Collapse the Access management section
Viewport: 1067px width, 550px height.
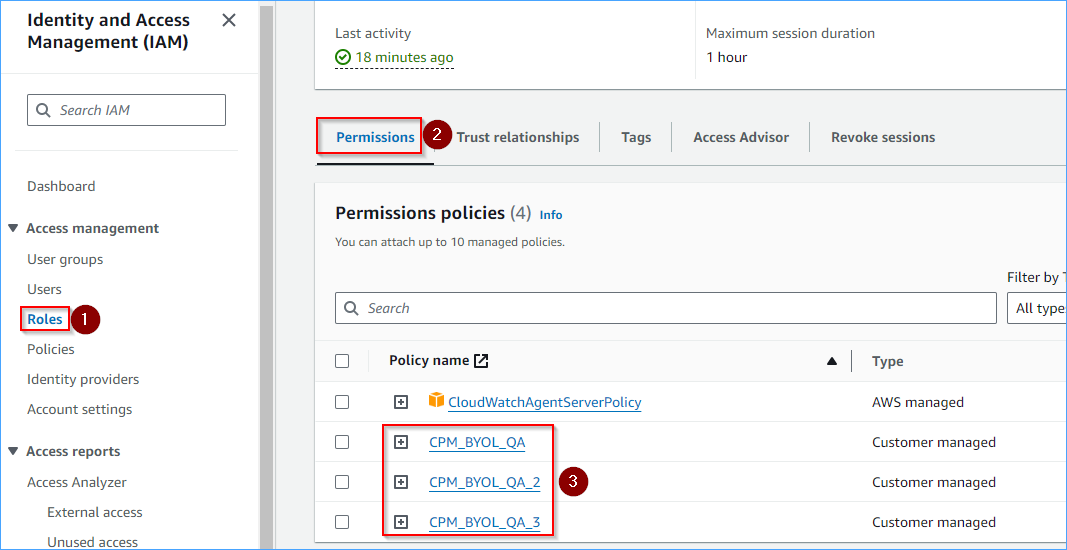coord(13,229)
